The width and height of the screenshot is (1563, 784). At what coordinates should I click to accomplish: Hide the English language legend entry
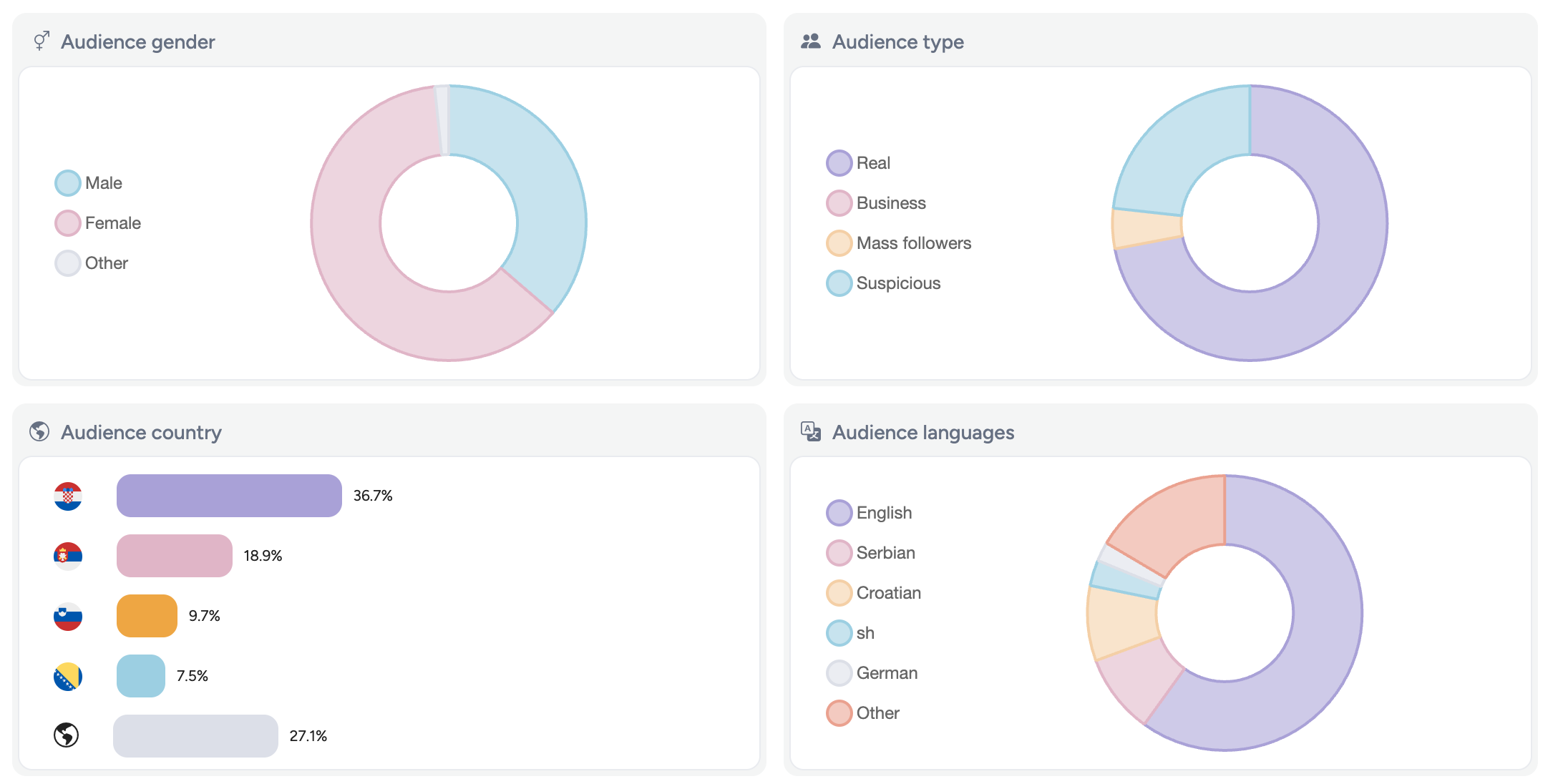(883, 513)
